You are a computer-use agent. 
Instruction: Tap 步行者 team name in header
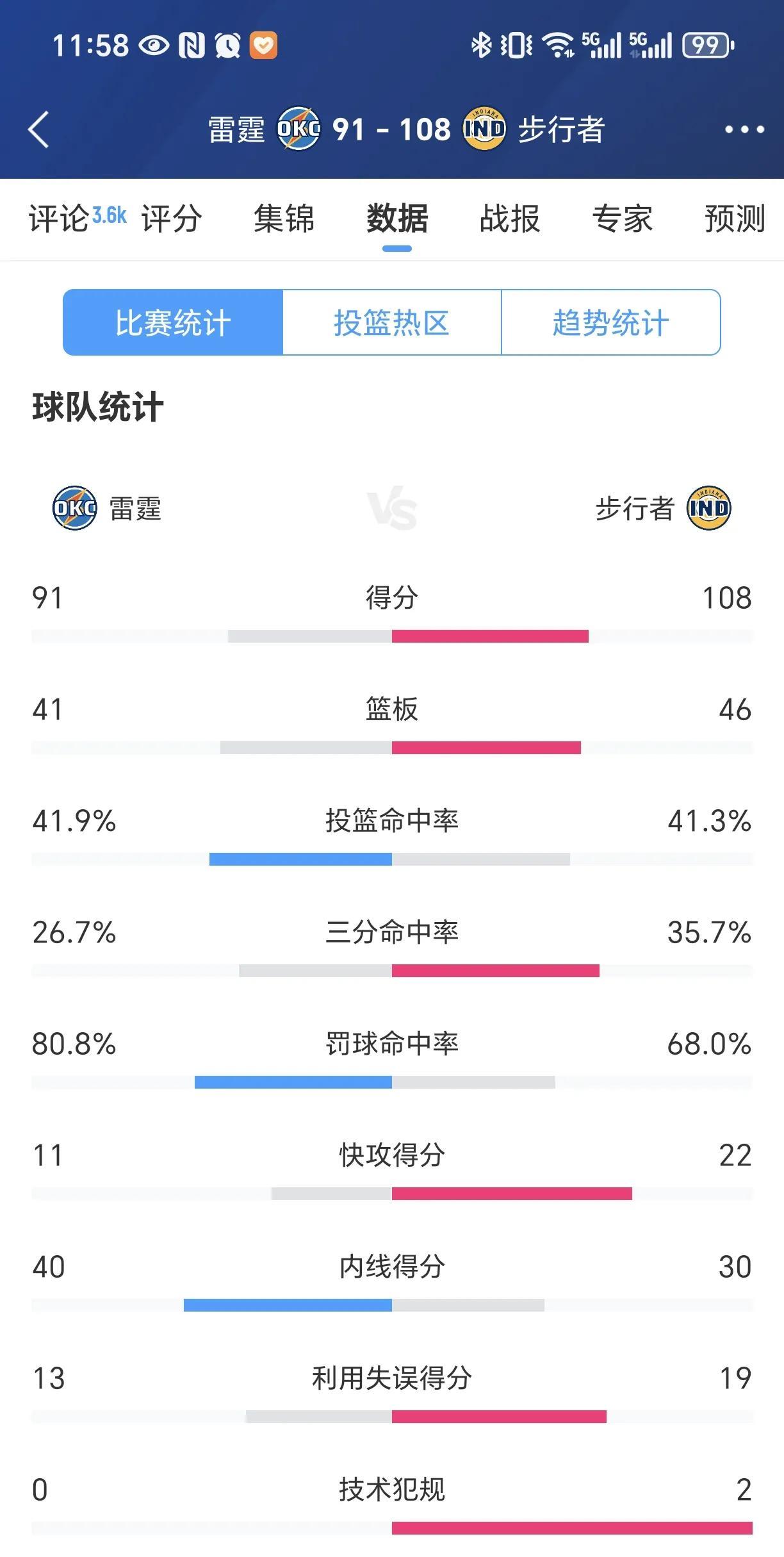pyautogui.click(x=561, y=129)
